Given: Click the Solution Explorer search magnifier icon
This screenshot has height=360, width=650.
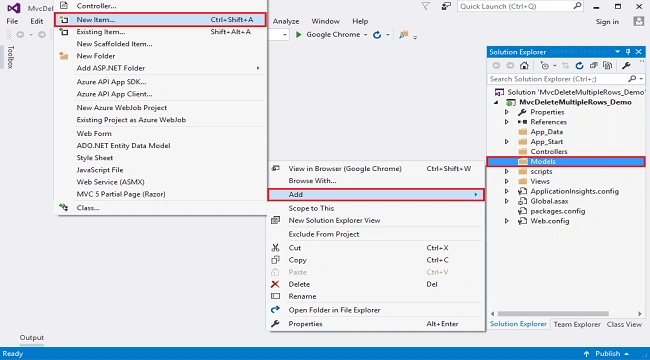Looking at the screenshot, I should click(x=632, y=79).
